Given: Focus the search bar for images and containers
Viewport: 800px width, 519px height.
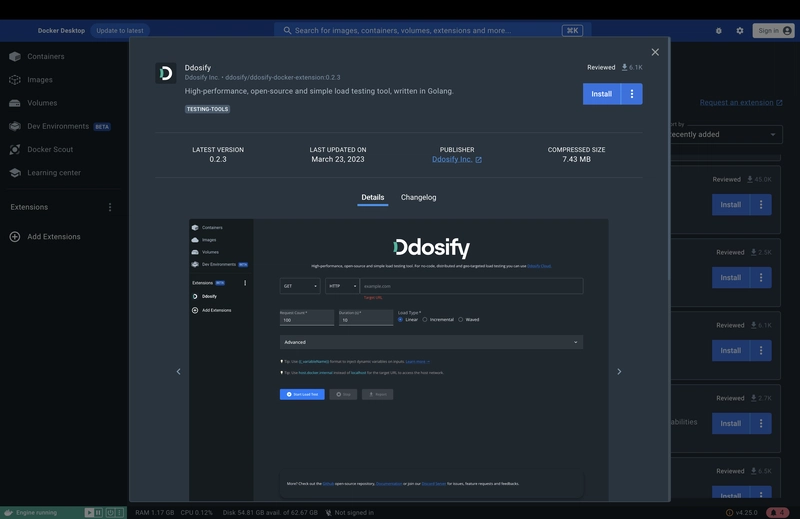Looking at the screenshot, I should [433, 31].
